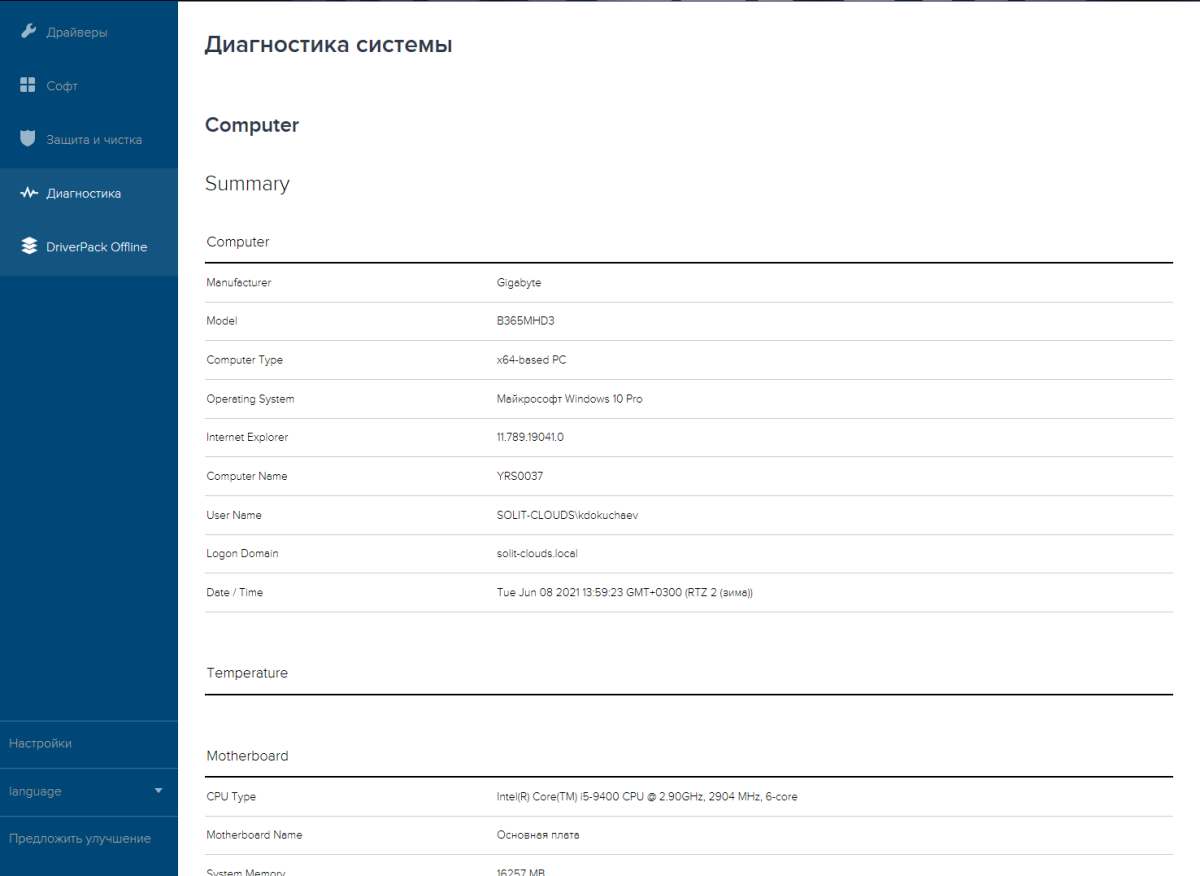Select Майкрософт Windows 10 Pro text
Image resolution: width=1200 pixels, height=876 pixels.
pos(570,399)
